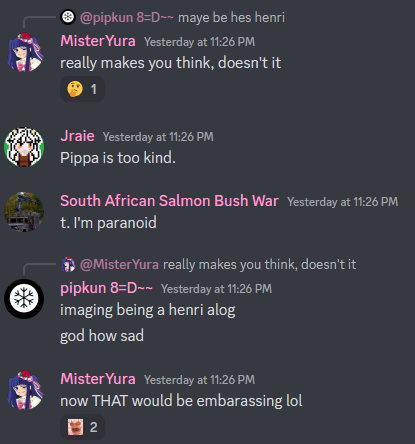Click the "Pippa is too kind." message
Viewport: 415px width, 444px height.
coord(118,158)
